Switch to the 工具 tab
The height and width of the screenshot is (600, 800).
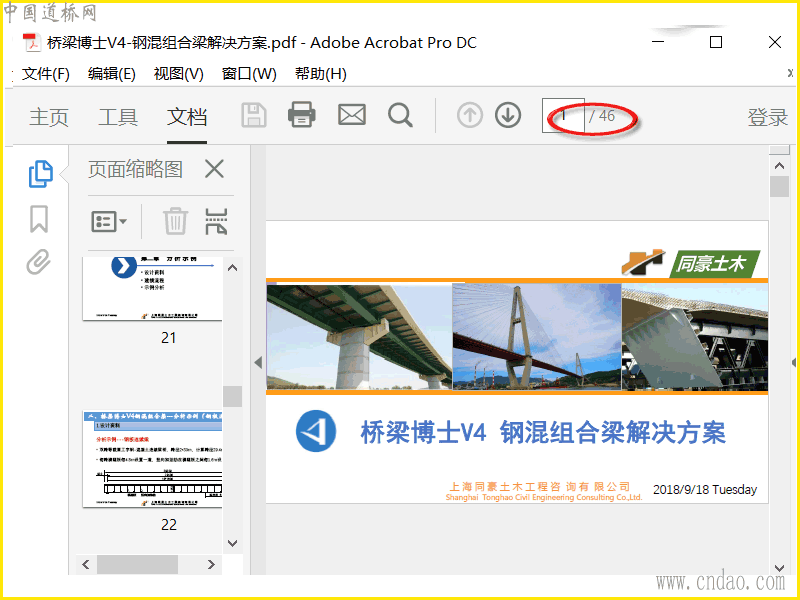pyautogui.click(x=118, y=117)
